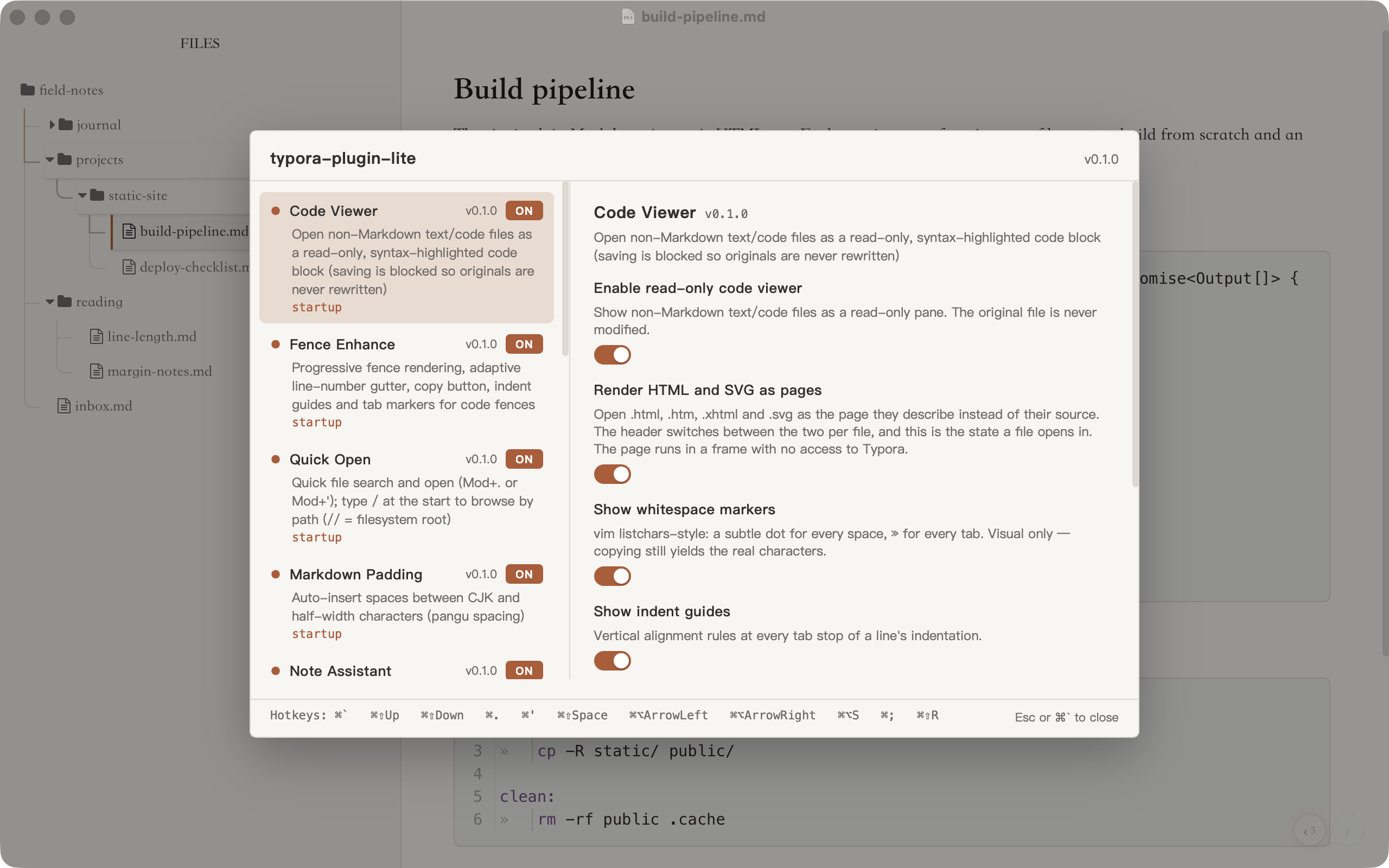
Task: Click line-length.md file icon
Action: 97,336
